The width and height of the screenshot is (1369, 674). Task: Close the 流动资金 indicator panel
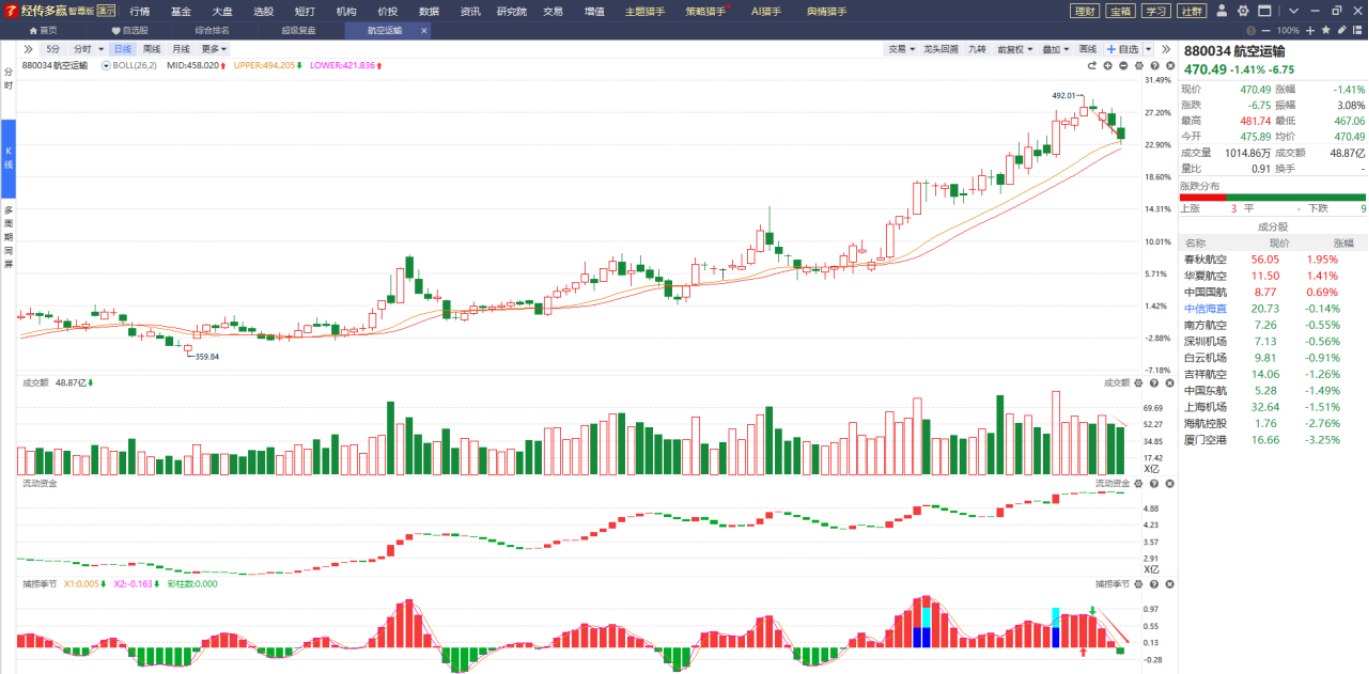tap(1167, 483)
